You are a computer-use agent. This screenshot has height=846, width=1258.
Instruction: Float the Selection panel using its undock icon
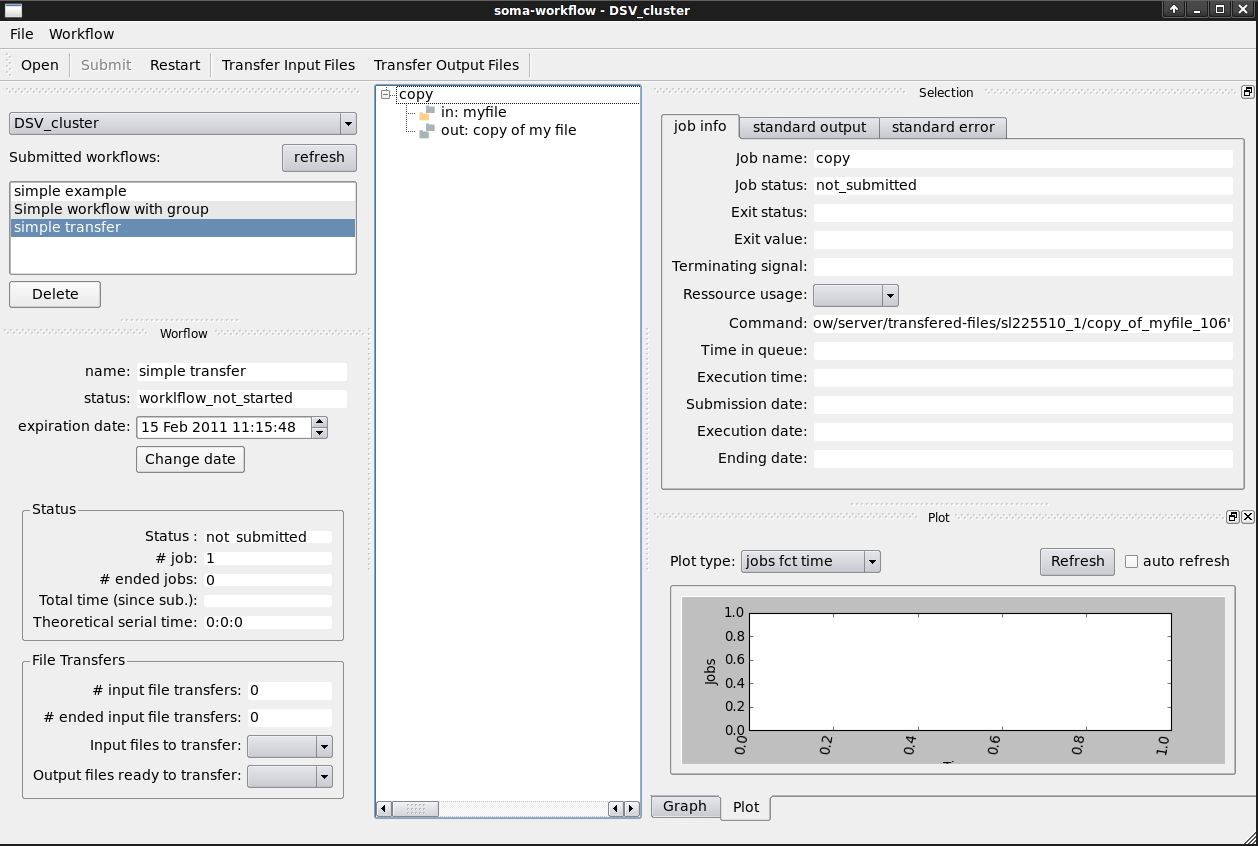point(1247,92)
